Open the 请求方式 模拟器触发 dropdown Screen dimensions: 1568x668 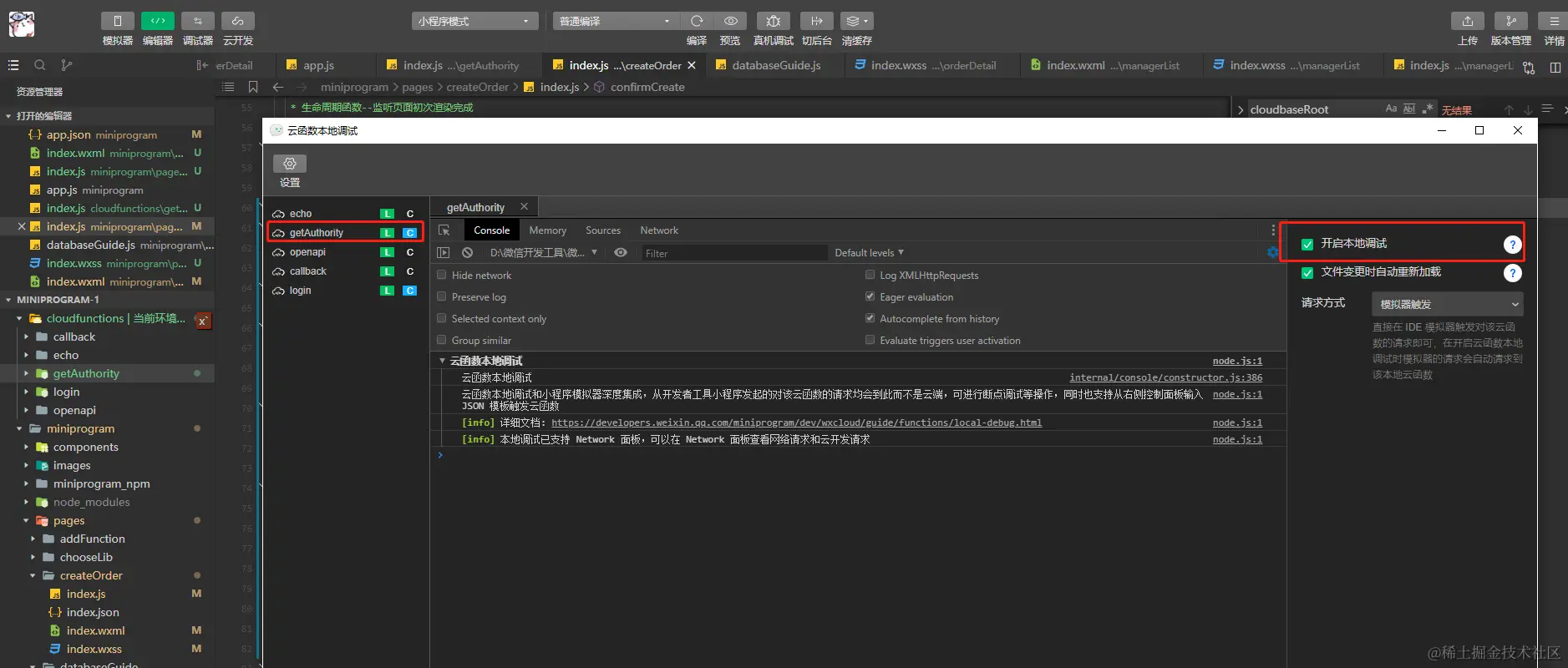tap(1447, 304)
